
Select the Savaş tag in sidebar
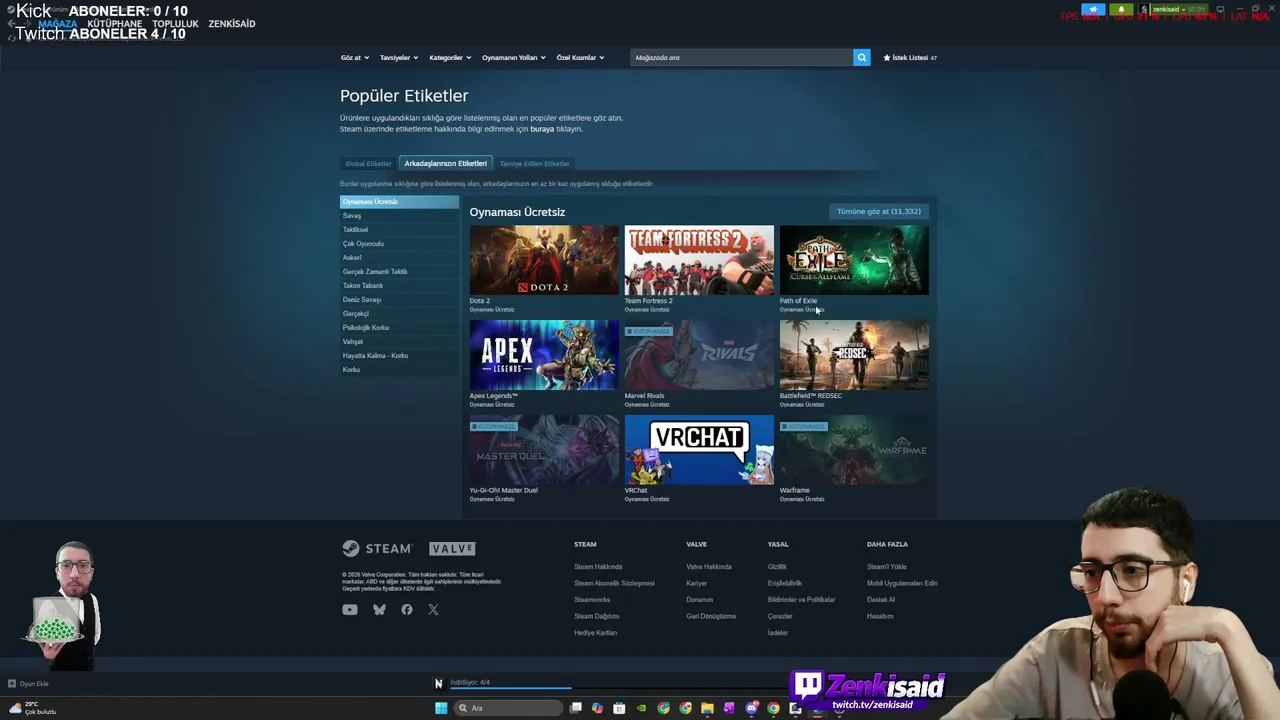pos(399,216)
